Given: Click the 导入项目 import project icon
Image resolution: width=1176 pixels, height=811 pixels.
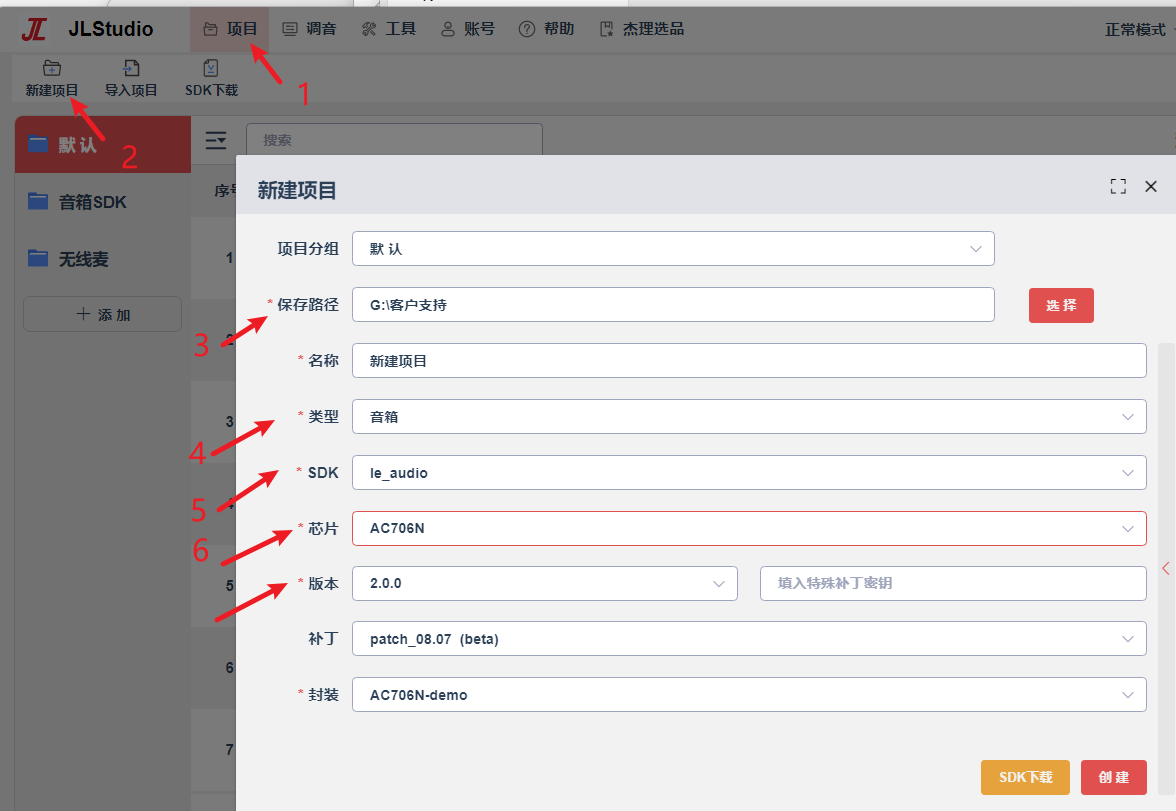Looking at the screenshot, I should (x=131, y=69).
